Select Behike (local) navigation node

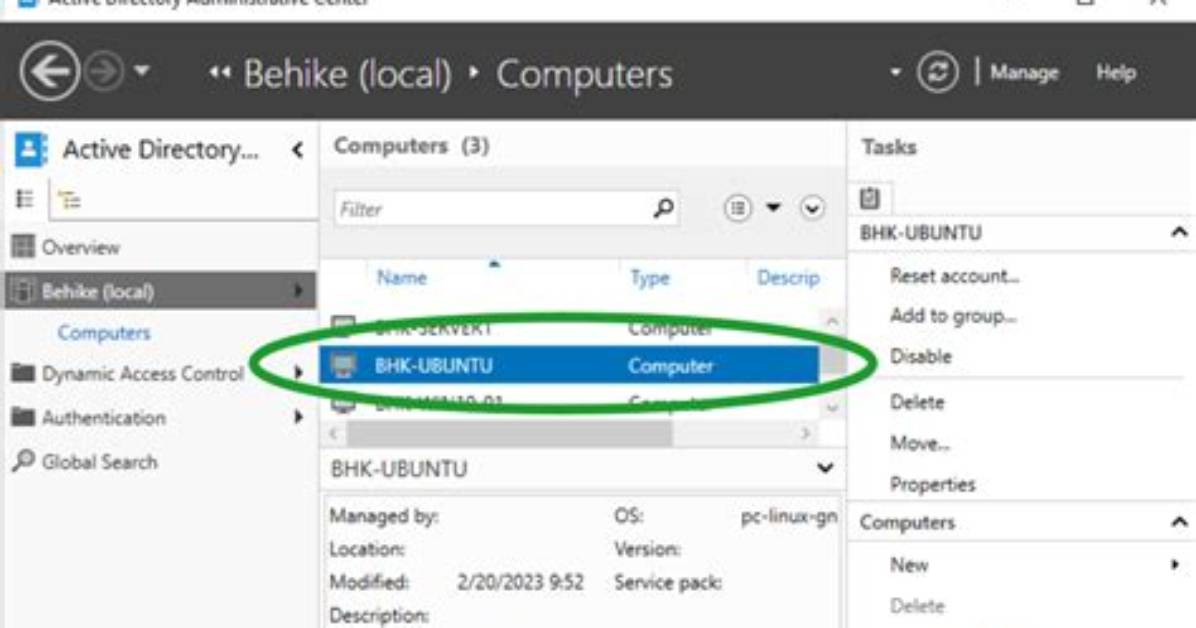pos(160,291)
